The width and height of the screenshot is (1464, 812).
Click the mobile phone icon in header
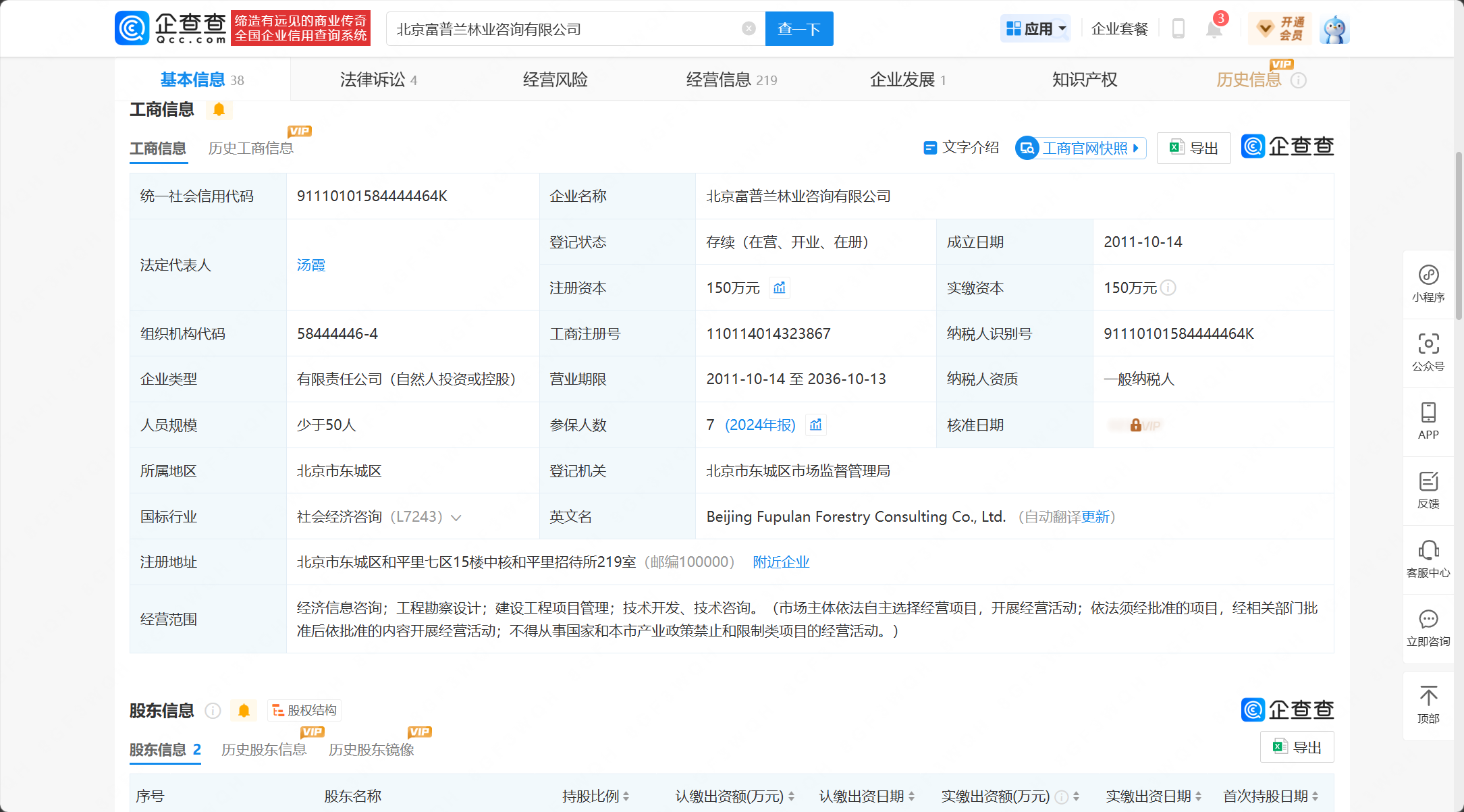[x=1178, y=29]
